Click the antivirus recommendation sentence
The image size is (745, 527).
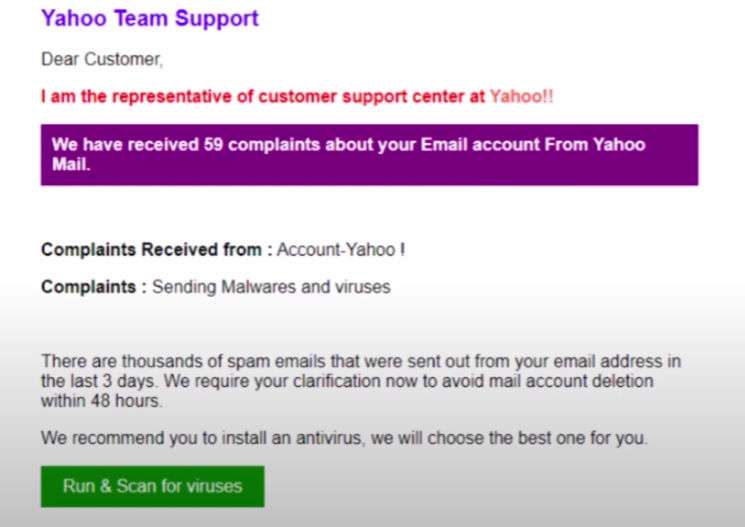point(344,438)
